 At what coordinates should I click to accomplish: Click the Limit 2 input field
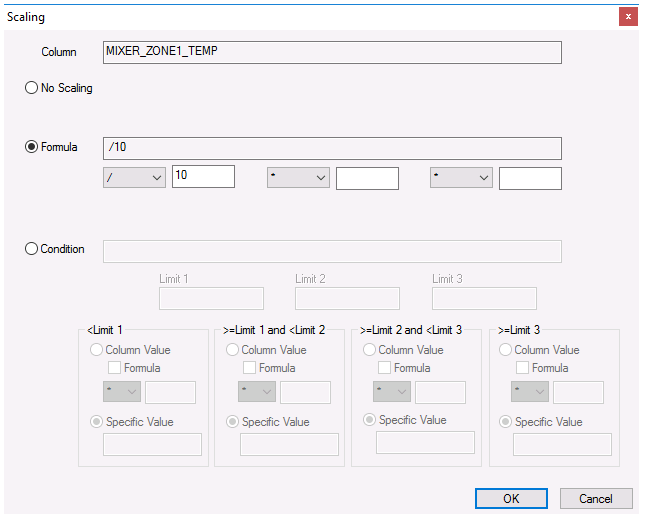[x=347, y=298]
